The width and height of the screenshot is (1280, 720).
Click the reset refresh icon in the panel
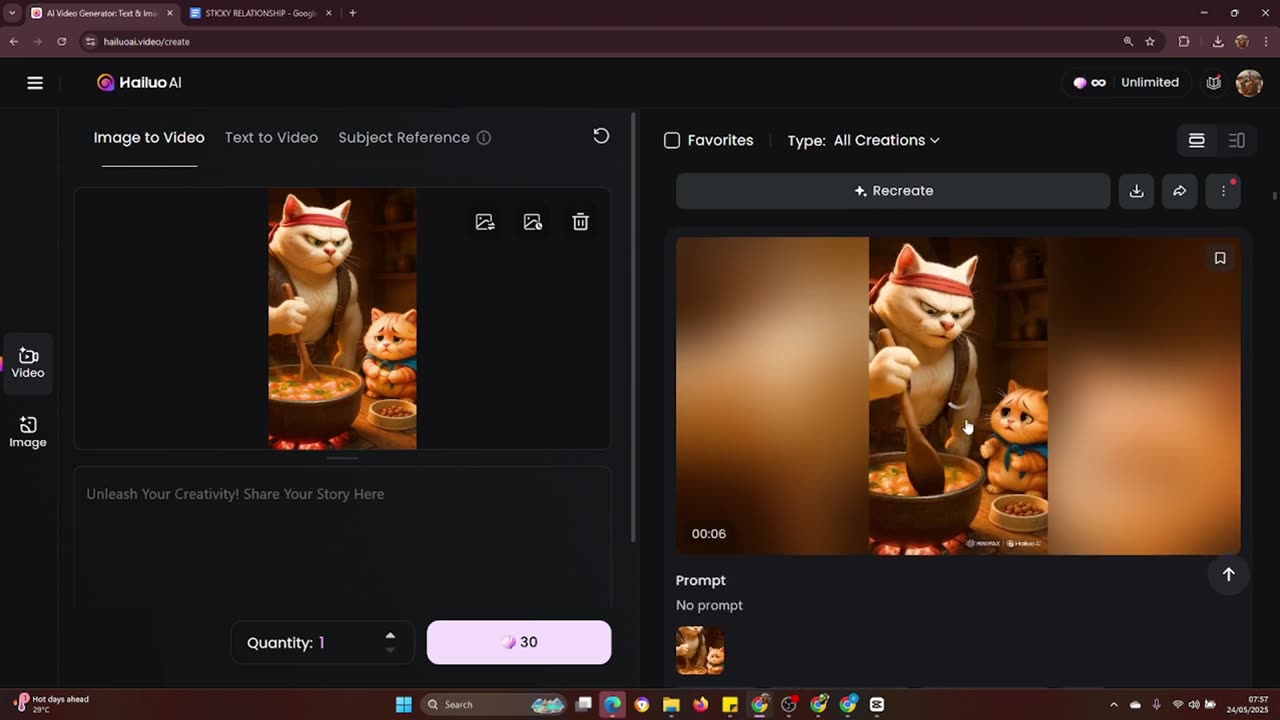pyautogui.click(x=601, y=136)
